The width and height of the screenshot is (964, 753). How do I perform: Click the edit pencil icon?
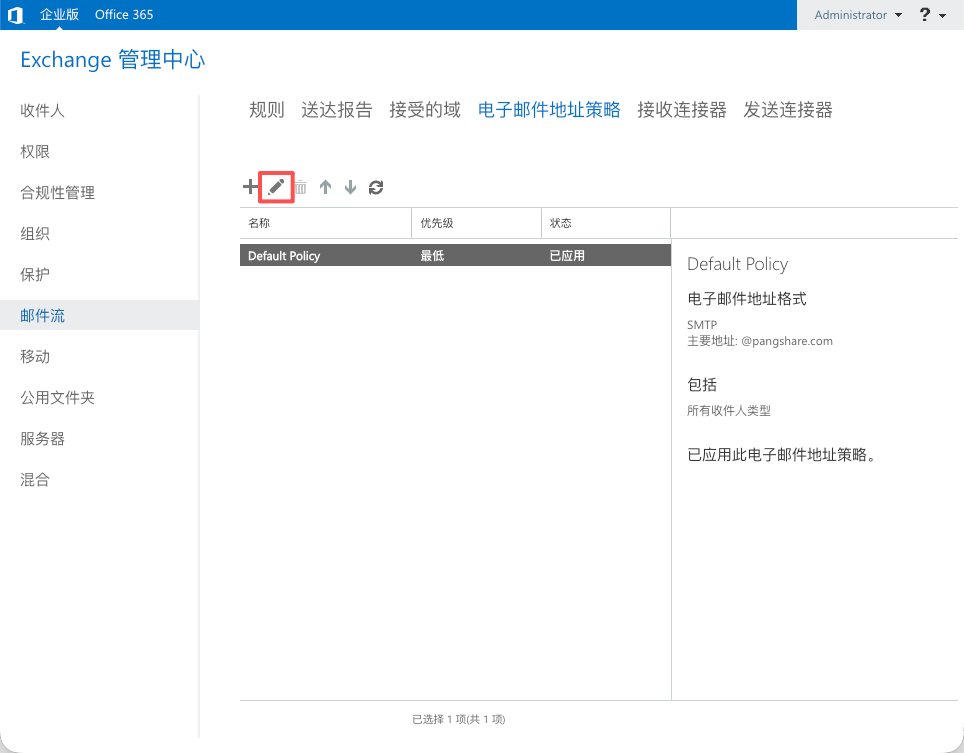[x=276, y=187]
